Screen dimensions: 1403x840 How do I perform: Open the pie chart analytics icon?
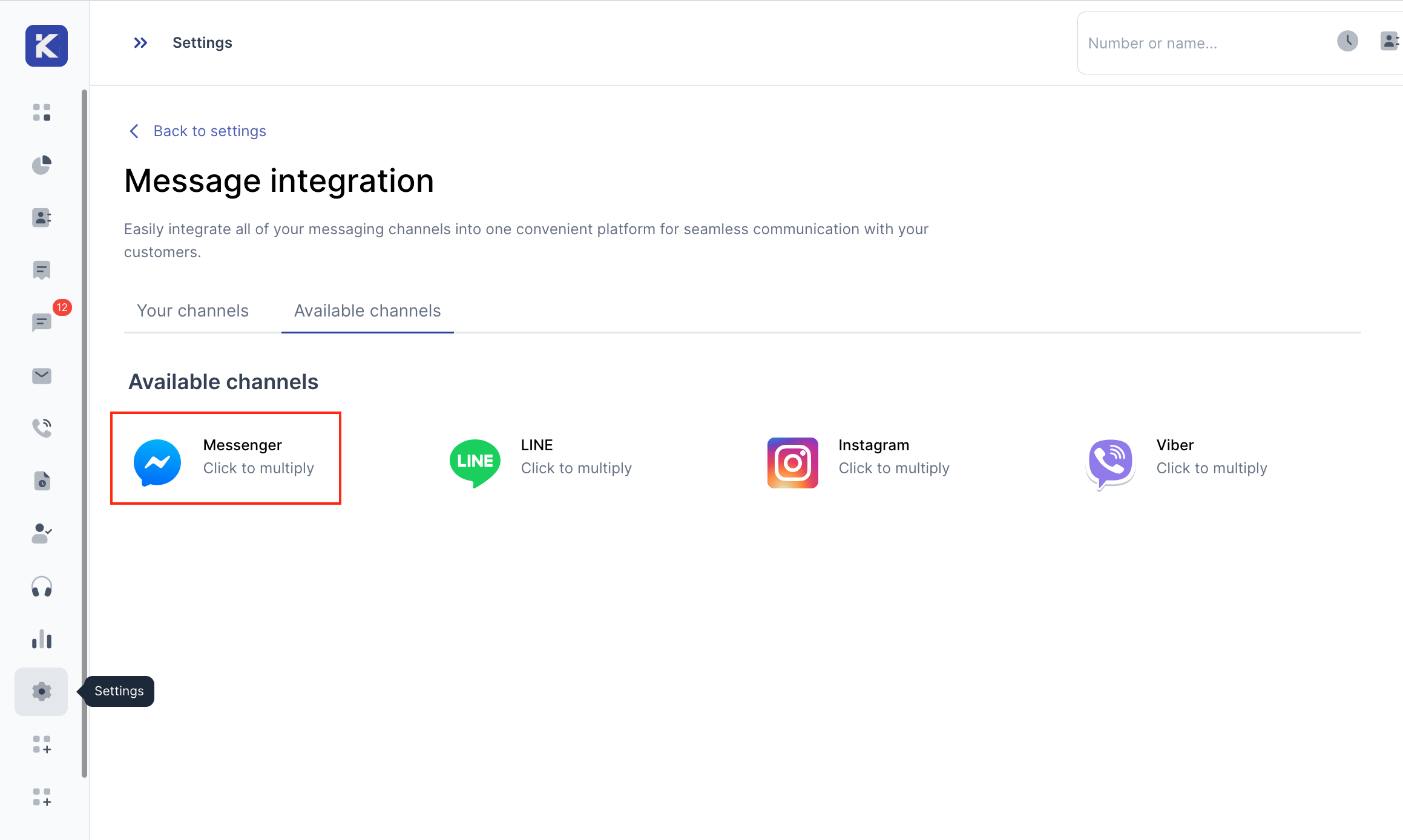(x=42, y=165)
